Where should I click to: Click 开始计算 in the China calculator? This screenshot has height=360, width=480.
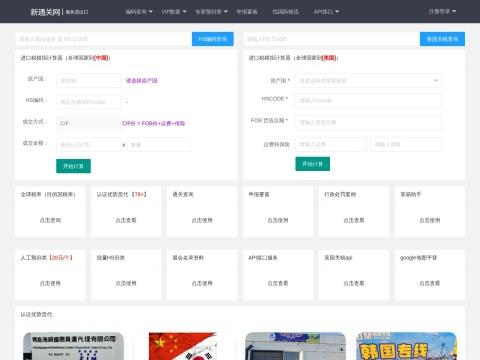pos(73,166)
